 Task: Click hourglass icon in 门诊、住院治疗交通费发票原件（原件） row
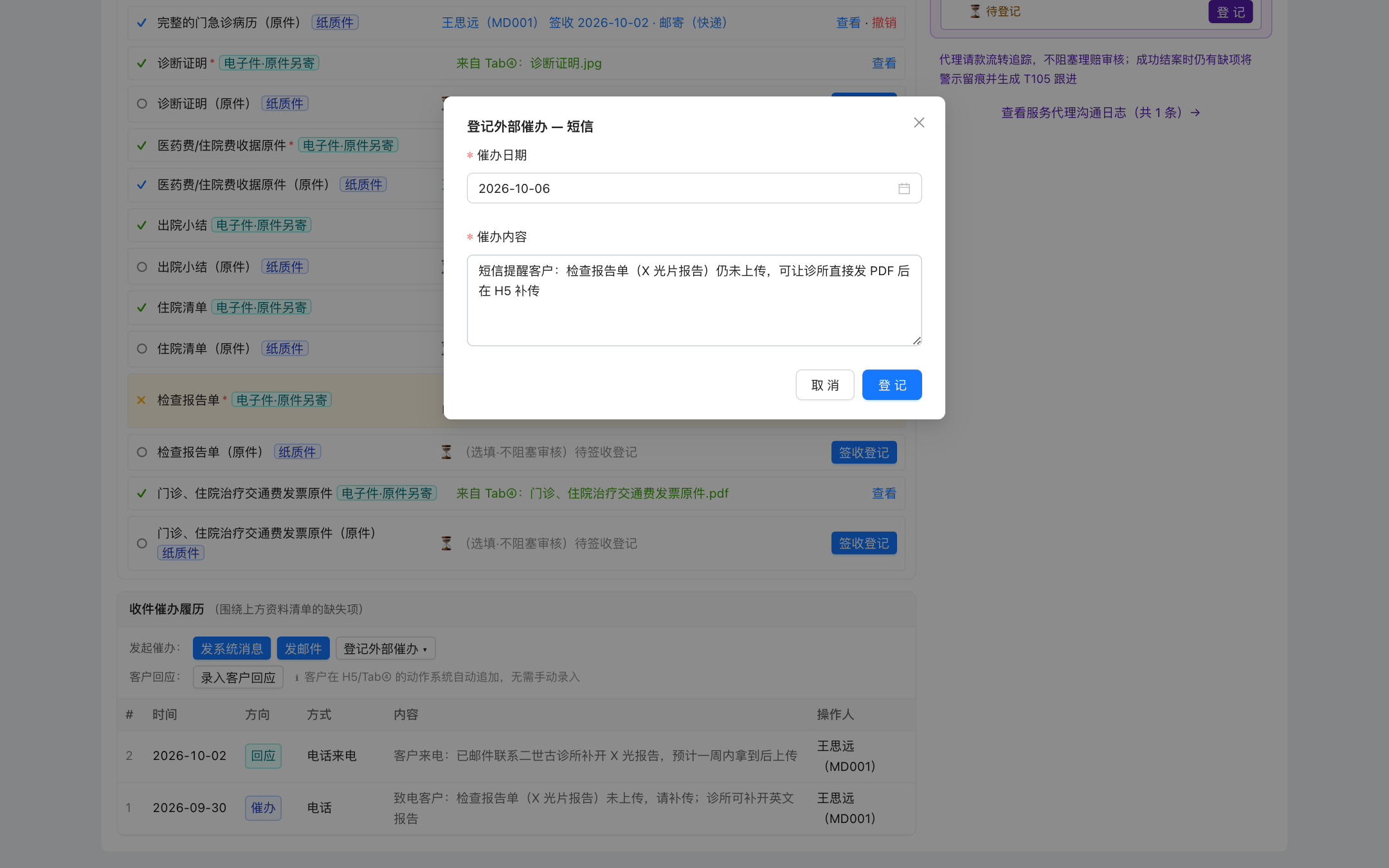[x=446, y=543]
